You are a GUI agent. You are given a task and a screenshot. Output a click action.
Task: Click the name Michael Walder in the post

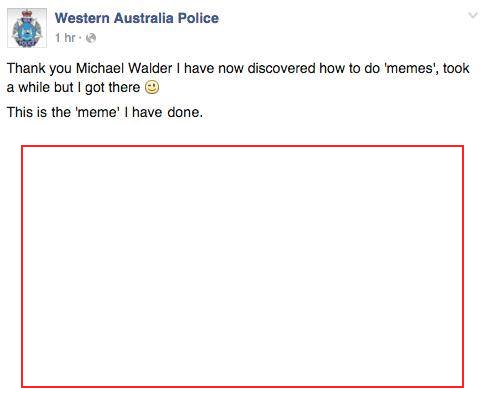124,68
